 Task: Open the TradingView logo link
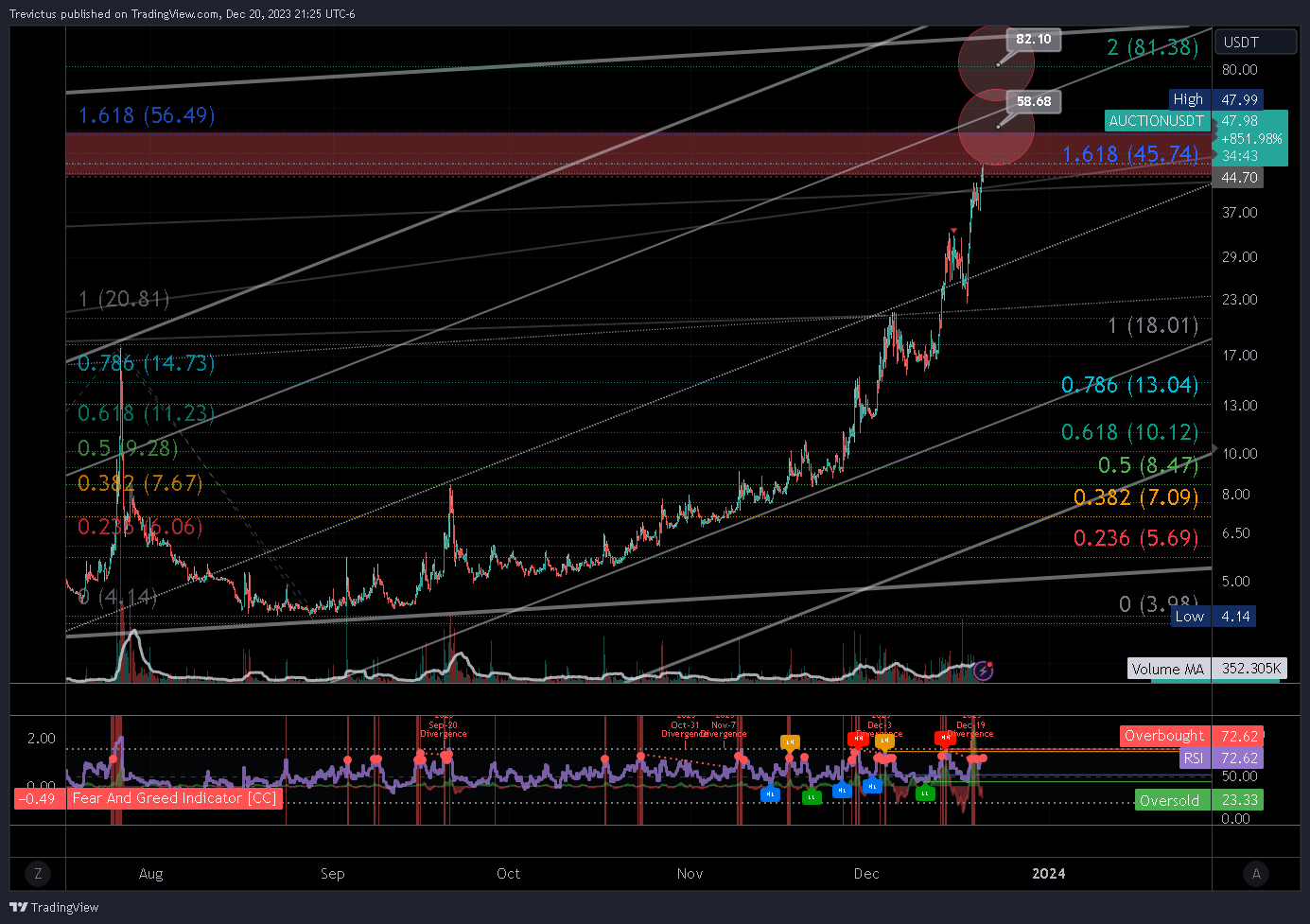54,907
